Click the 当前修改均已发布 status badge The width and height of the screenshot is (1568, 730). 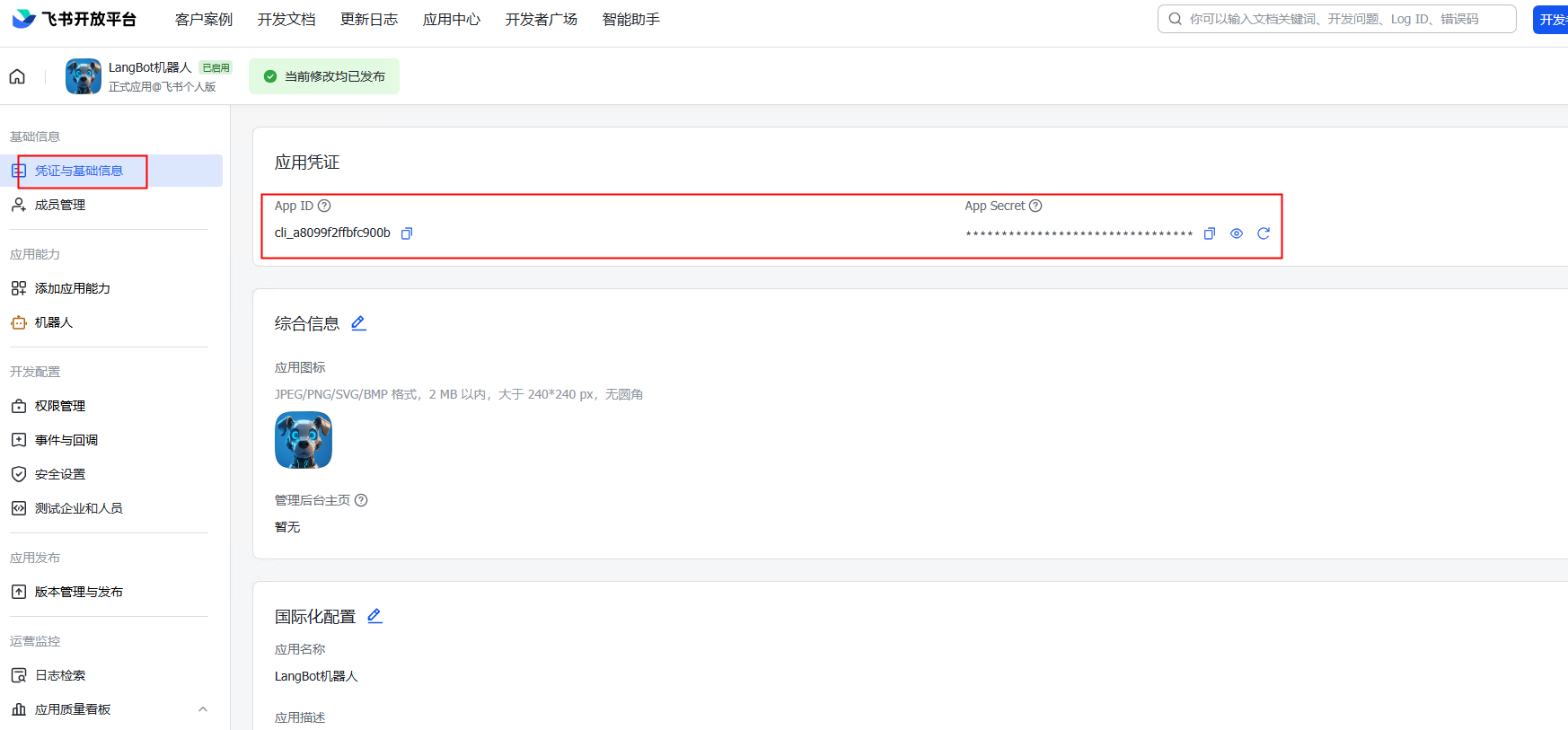tap(324, 76)
